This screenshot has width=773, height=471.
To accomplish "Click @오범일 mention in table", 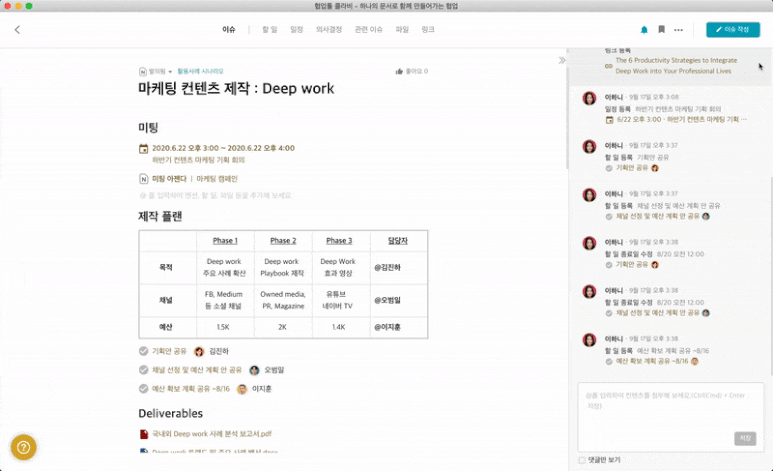I will (387, 300).
